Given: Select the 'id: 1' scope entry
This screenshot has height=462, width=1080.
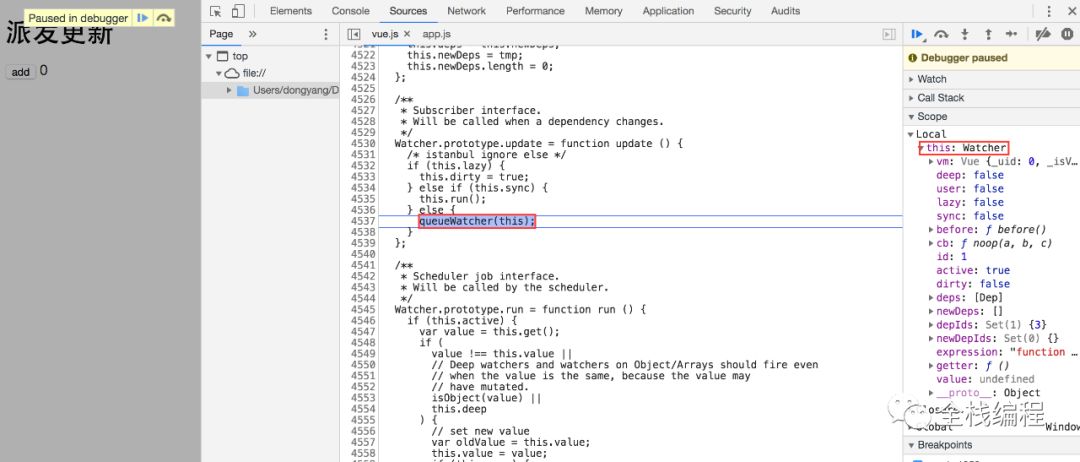Looking at the screenshot, I should [x=952, y=256].
